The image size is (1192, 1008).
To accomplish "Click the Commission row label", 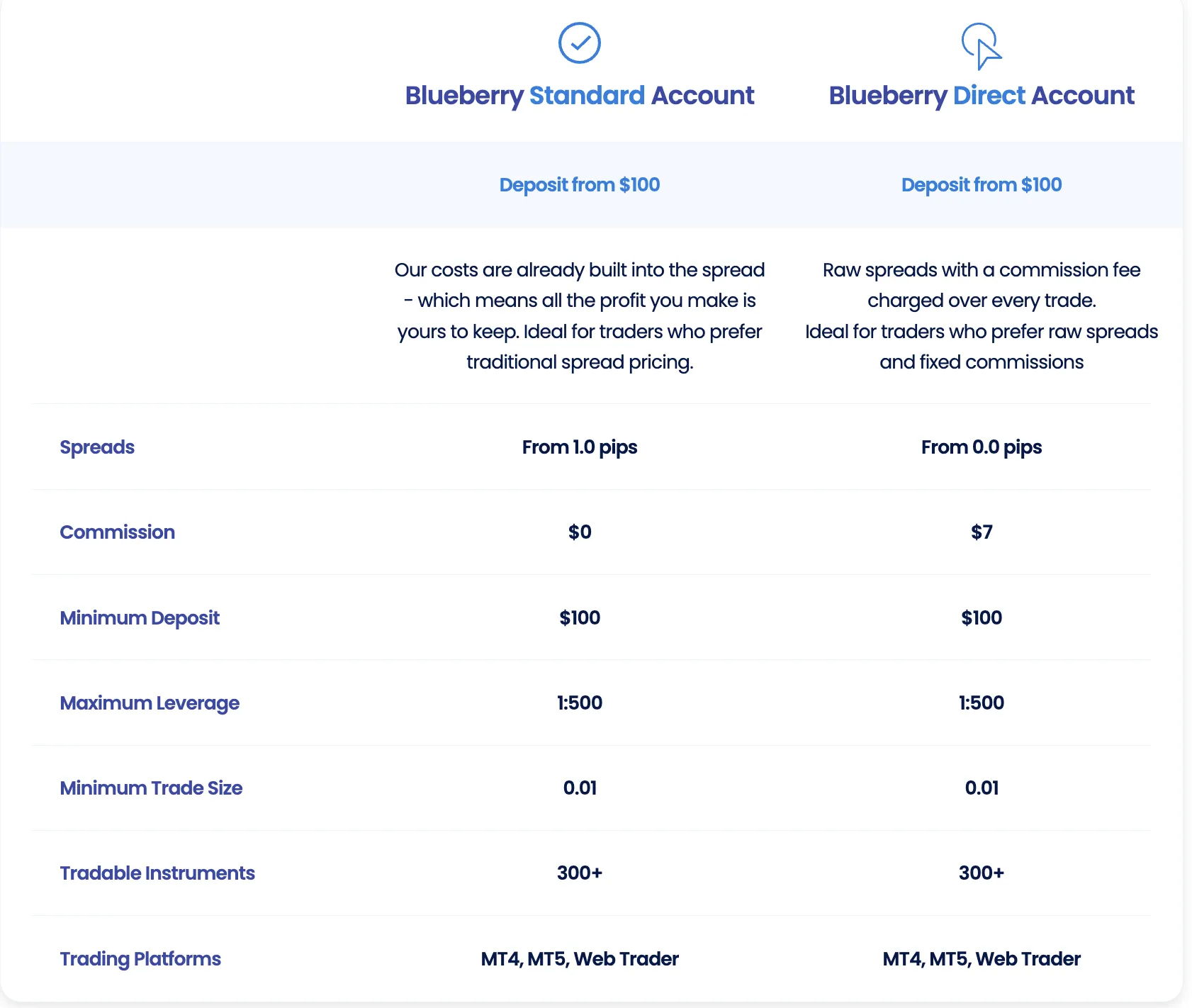I will [117, 532].
